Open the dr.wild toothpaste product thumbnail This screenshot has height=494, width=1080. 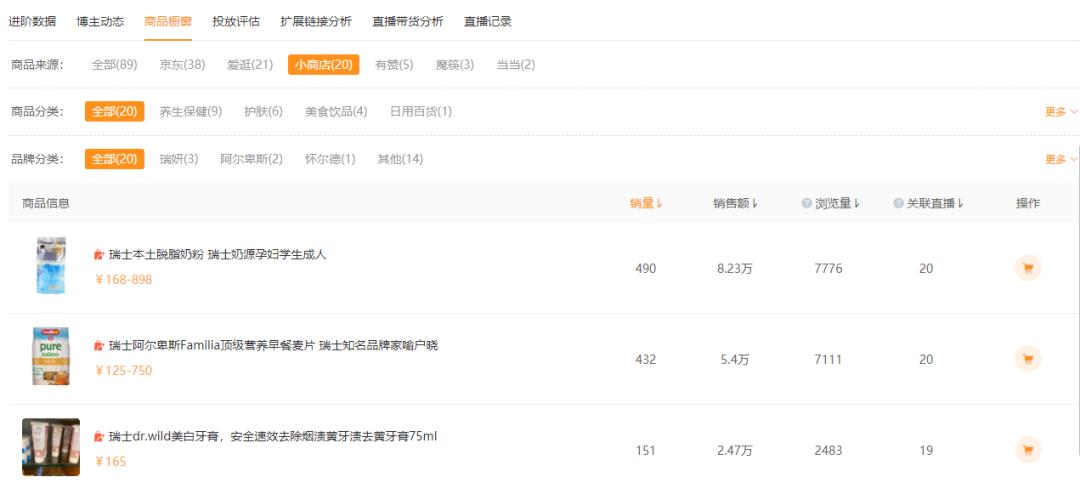(x=51, y=447)
